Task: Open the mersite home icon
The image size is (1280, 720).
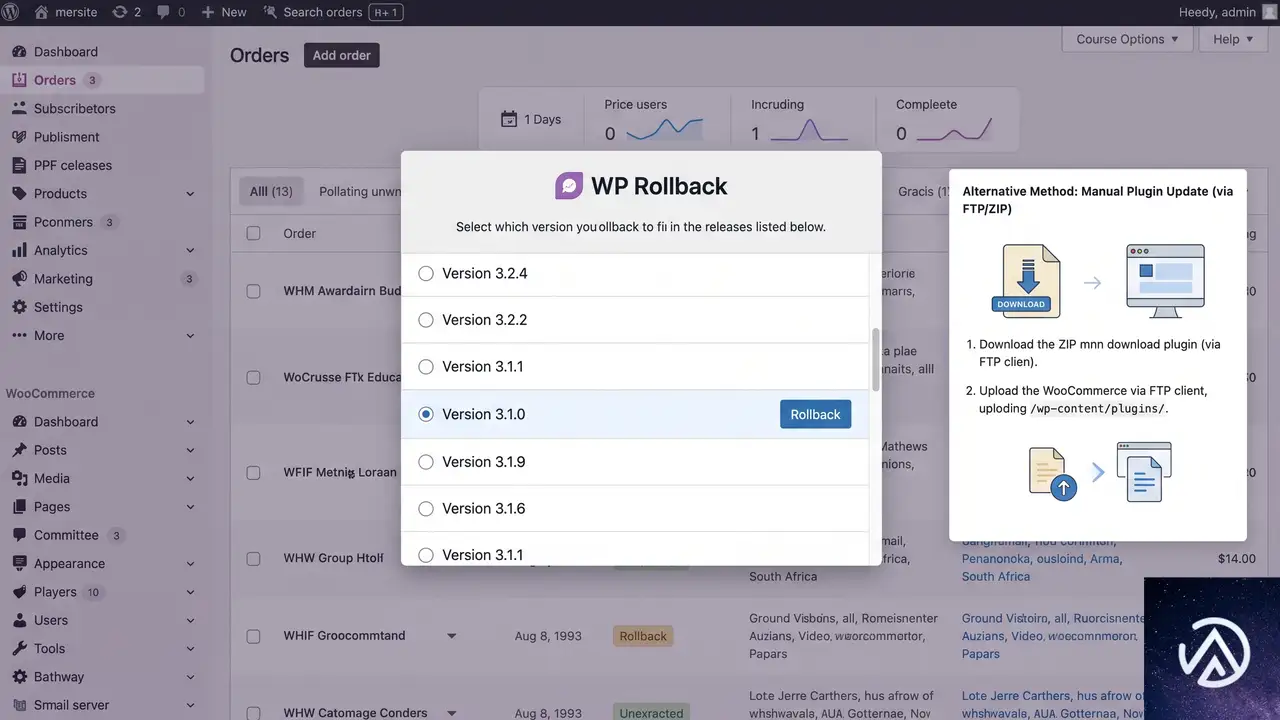Action: coord(41,12)
